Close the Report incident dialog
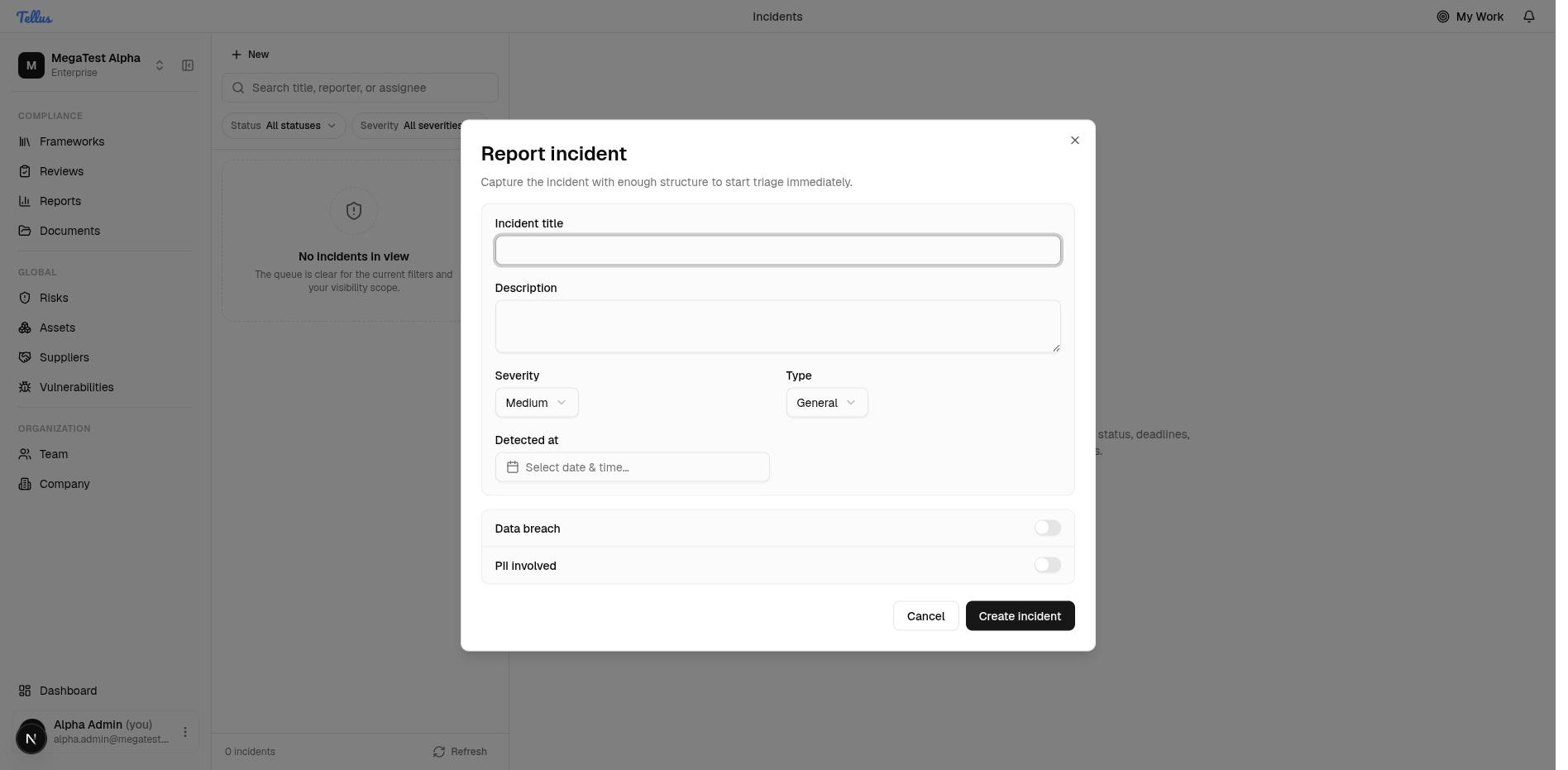The height and width of the screenshot is (770, 1568). click(1075, 141)
